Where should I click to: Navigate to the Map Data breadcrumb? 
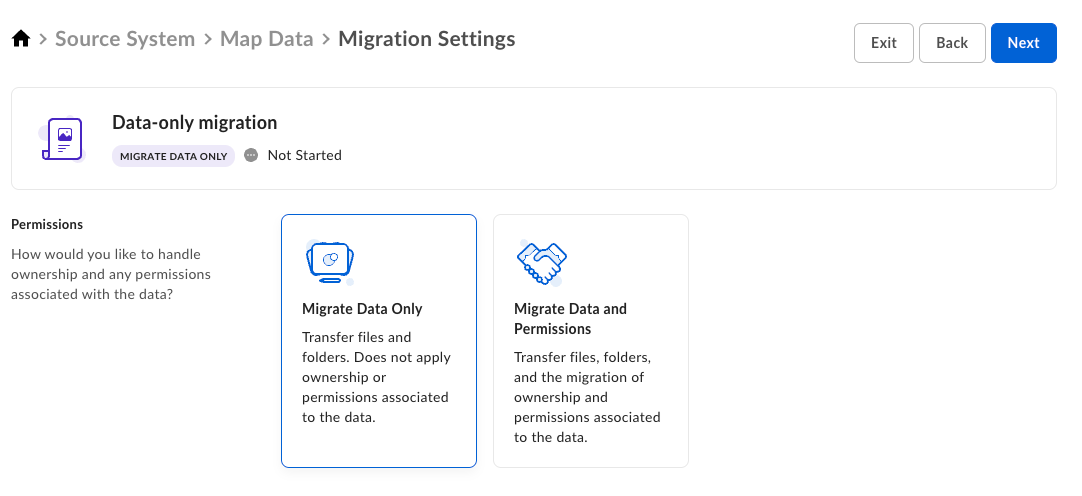266,40
